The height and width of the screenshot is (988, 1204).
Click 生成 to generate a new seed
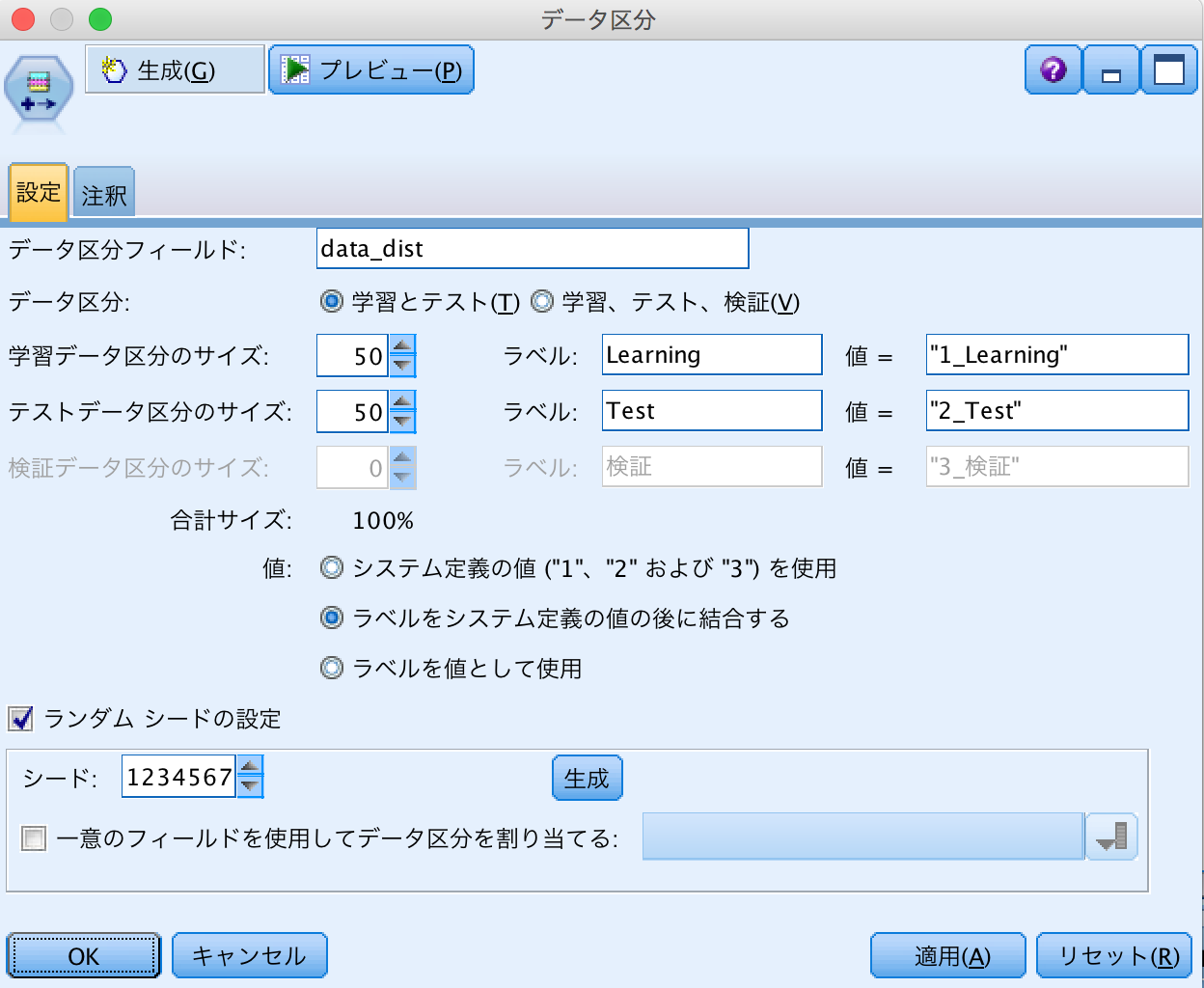point(587,778)
